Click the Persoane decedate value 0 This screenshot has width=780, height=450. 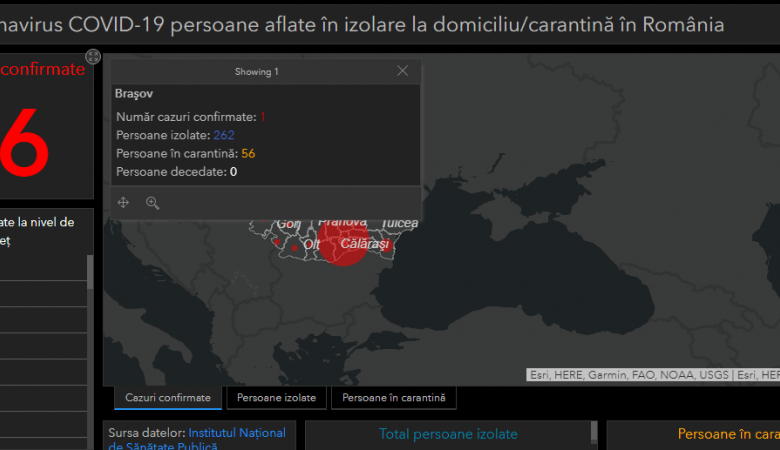click(x=233, y=172)
